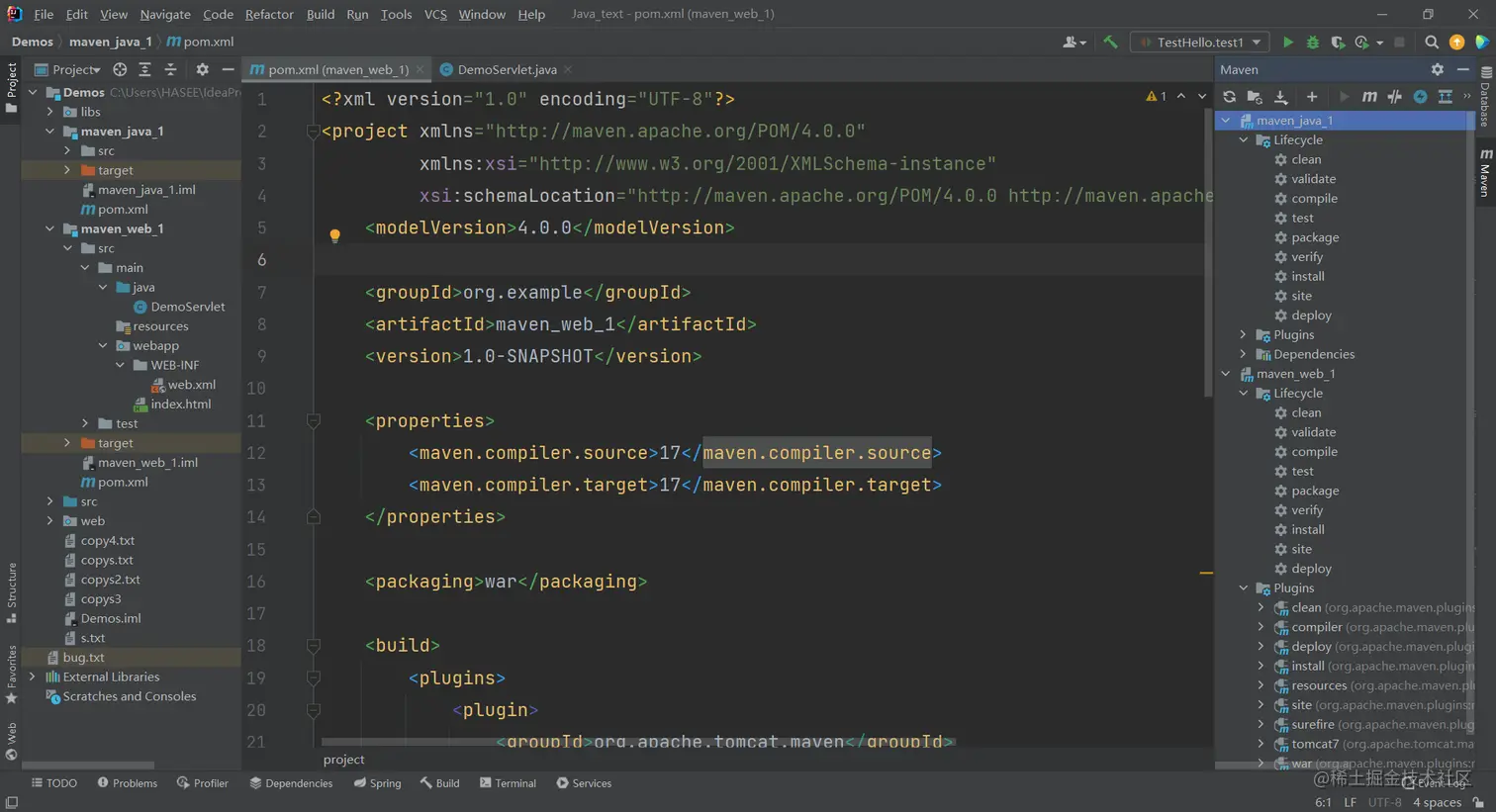Open the Services tool window
This screenshot has width=1496, height=812.
pyautogui.click(x=584, y=783)
